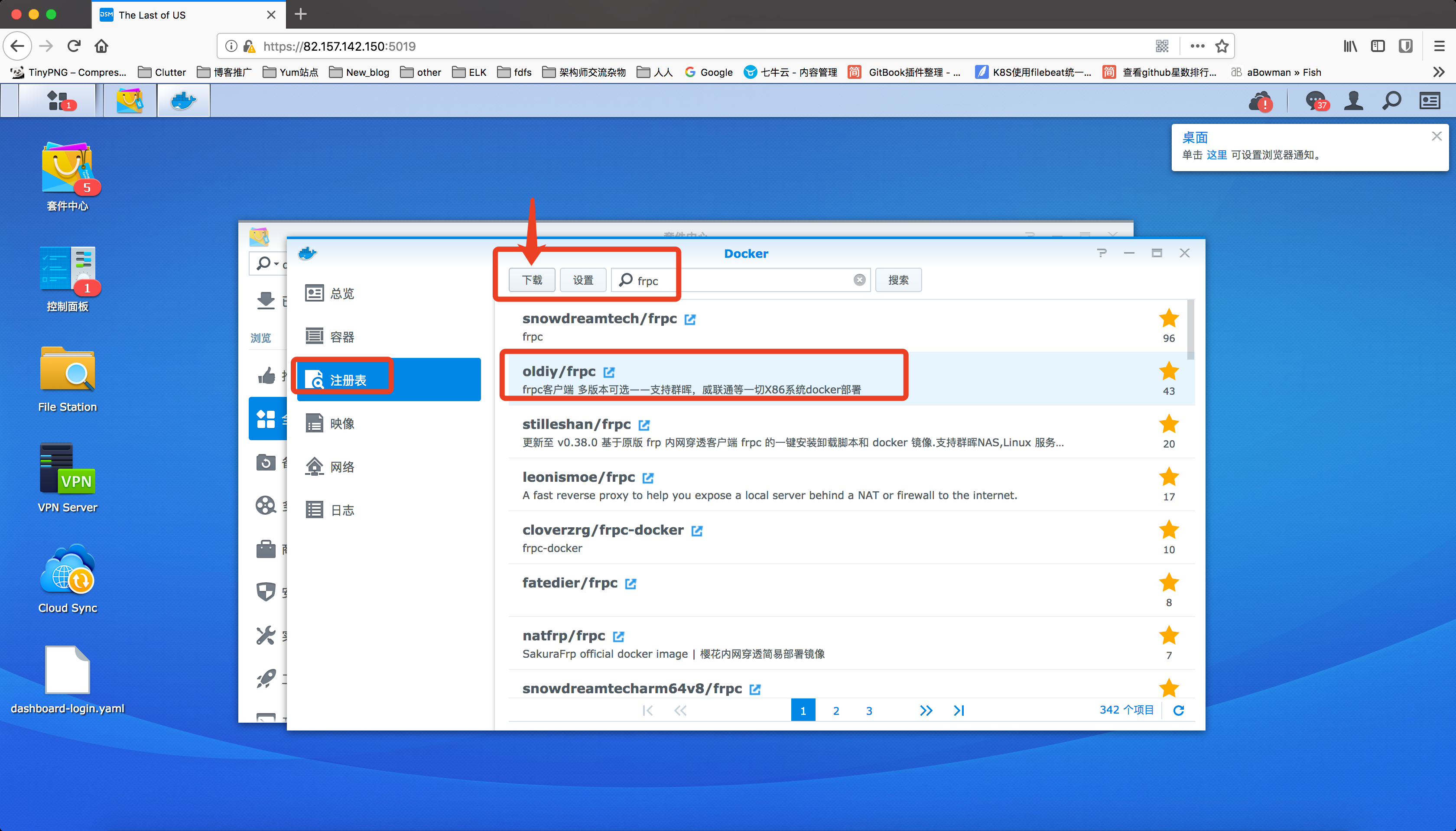Click the registry list vertical scrollbar

(1191, 330)
